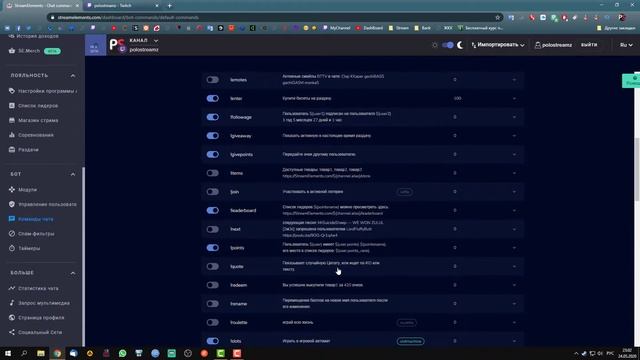Screen dimensions: 640x360
Task: Click the globe icon for profile page
Action: pos(12,318)
